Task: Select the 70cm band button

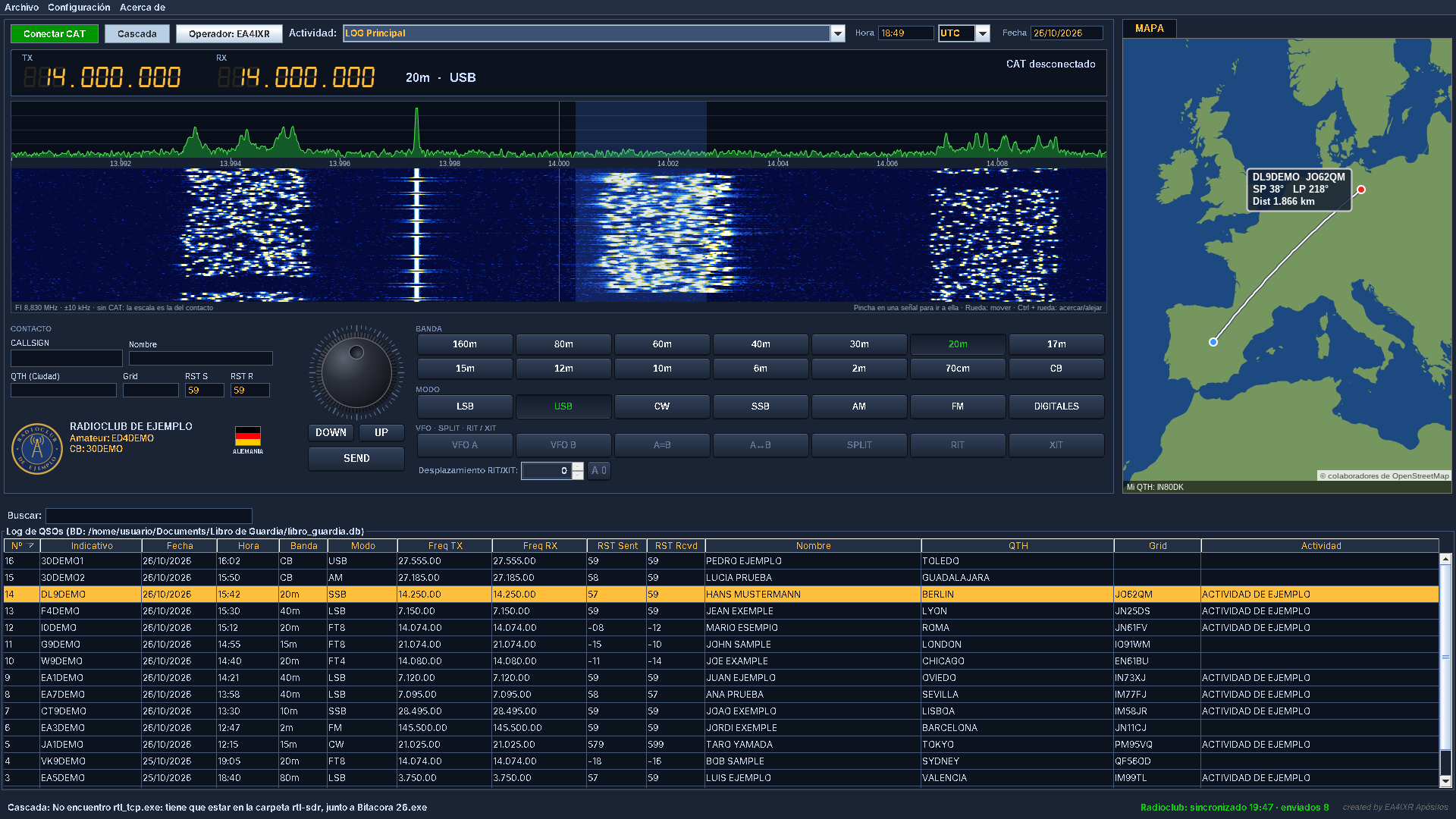Action: [x=958, y=369]
